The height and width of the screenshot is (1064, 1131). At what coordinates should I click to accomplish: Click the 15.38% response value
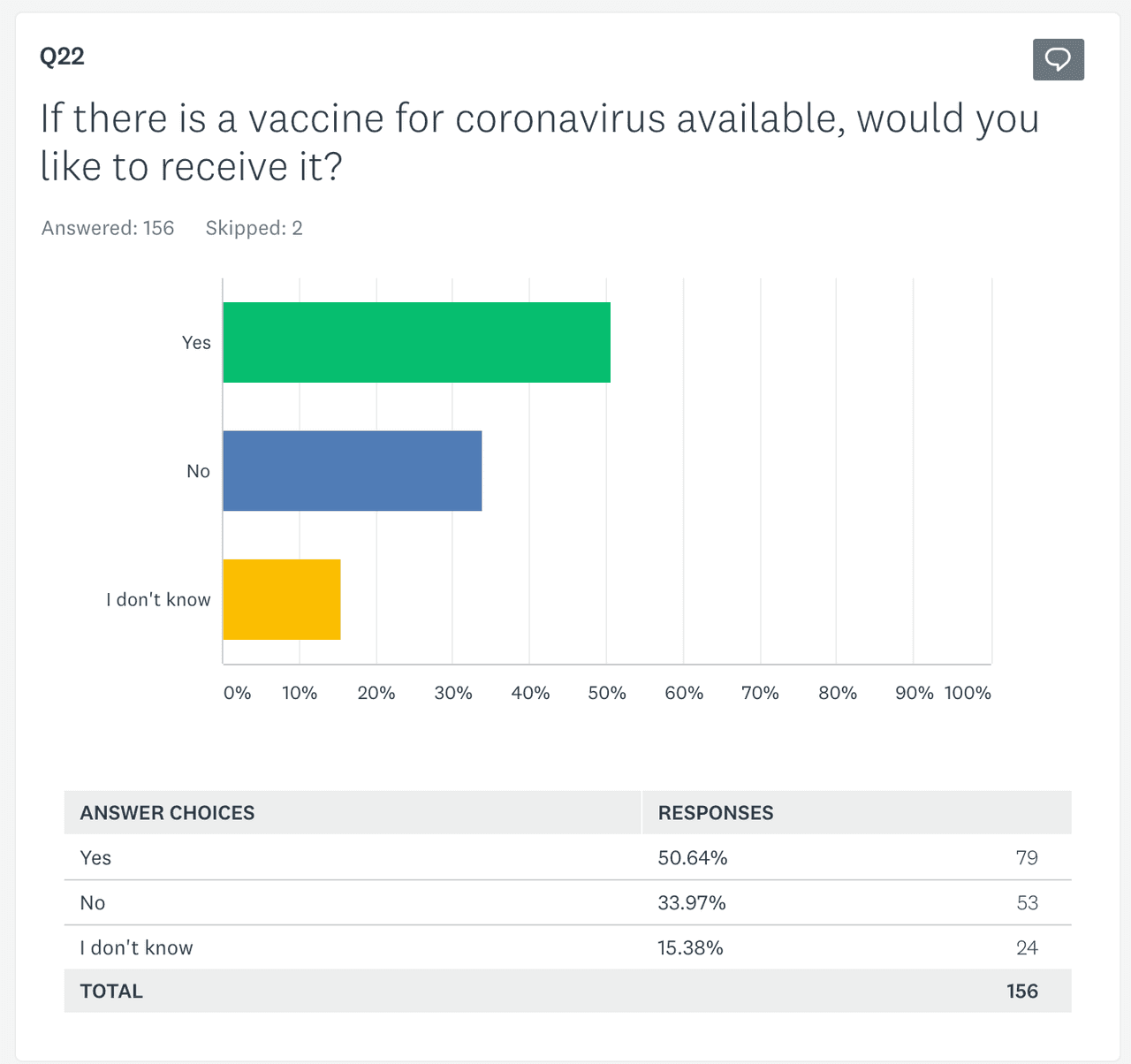[690, 948]
